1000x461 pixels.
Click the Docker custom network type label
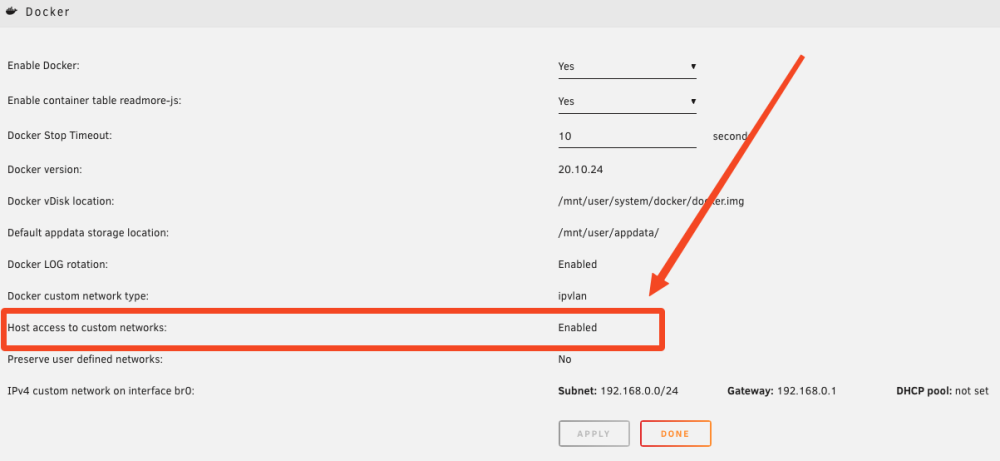pos(78,296)
